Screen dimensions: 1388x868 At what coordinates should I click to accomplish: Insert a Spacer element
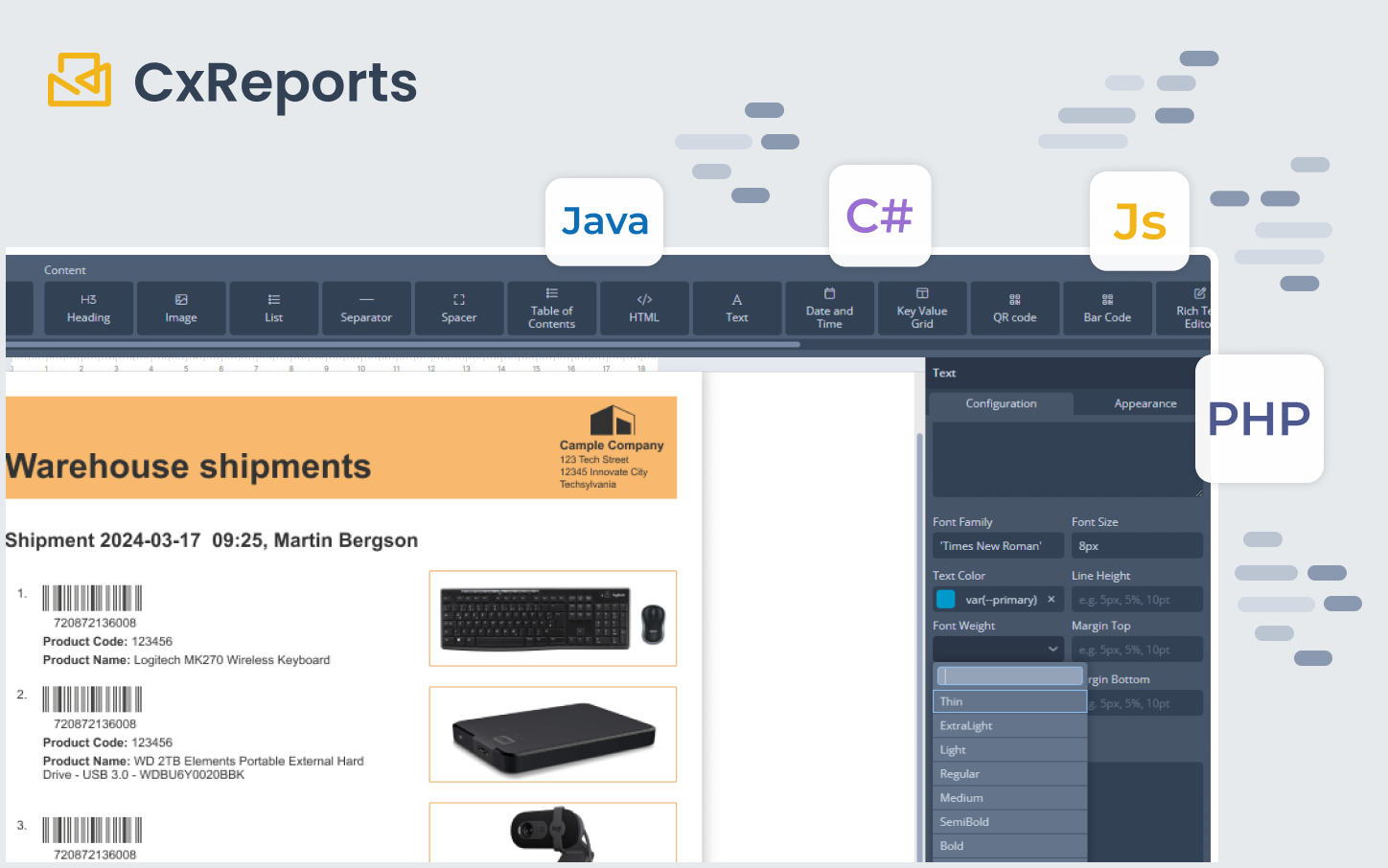point(458,308)
